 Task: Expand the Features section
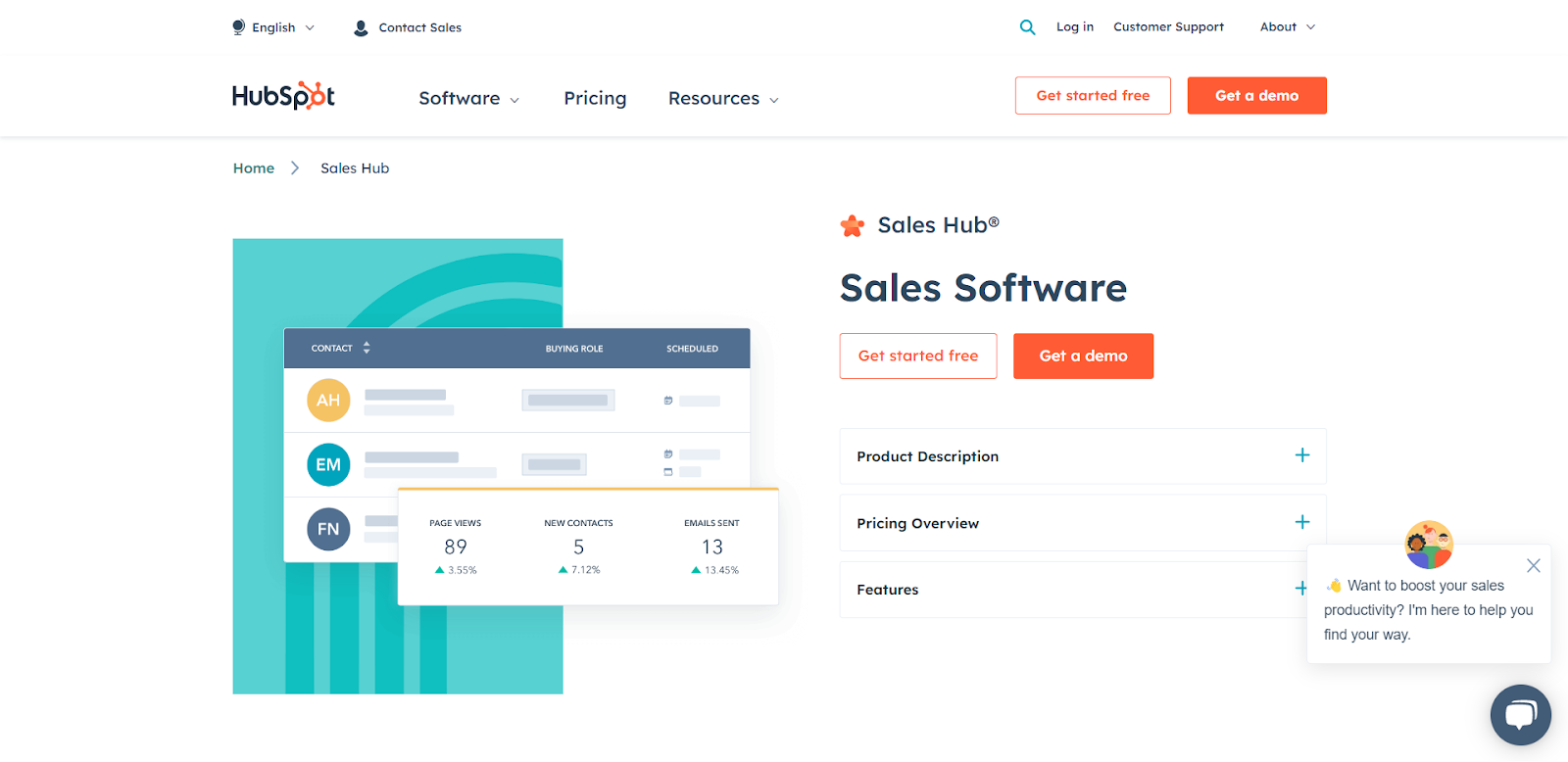click(x=1083, y=590)
